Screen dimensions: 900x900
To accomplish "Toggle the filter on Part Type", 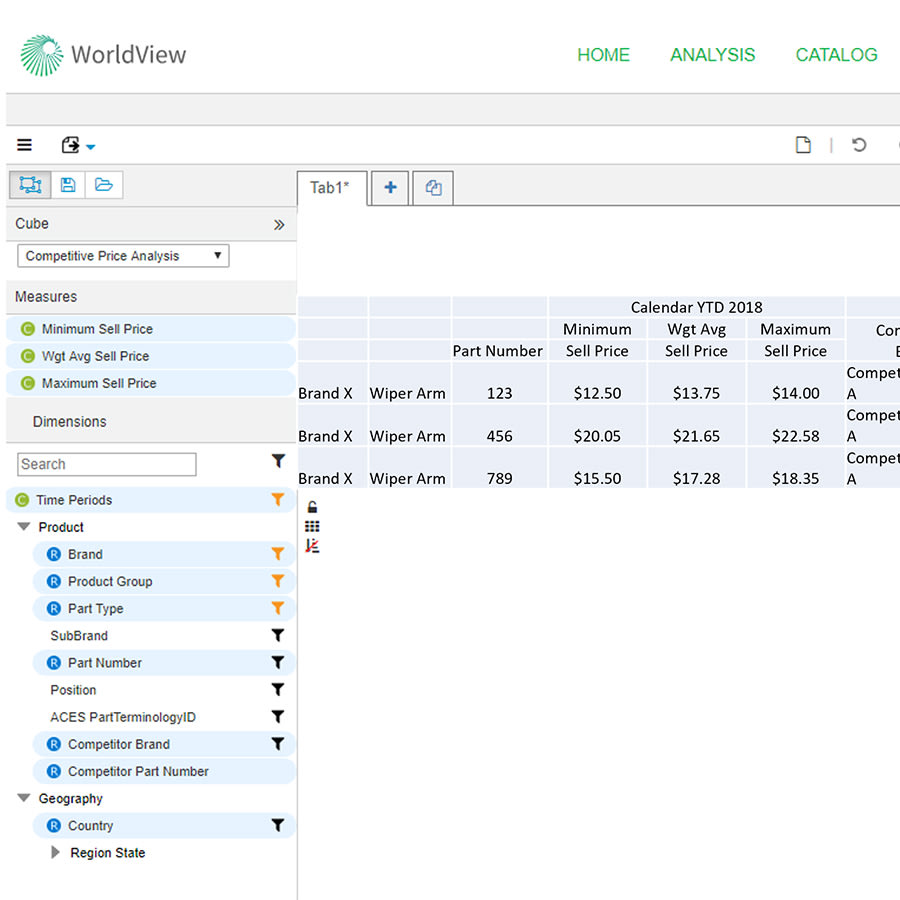I will pos(278,608).
